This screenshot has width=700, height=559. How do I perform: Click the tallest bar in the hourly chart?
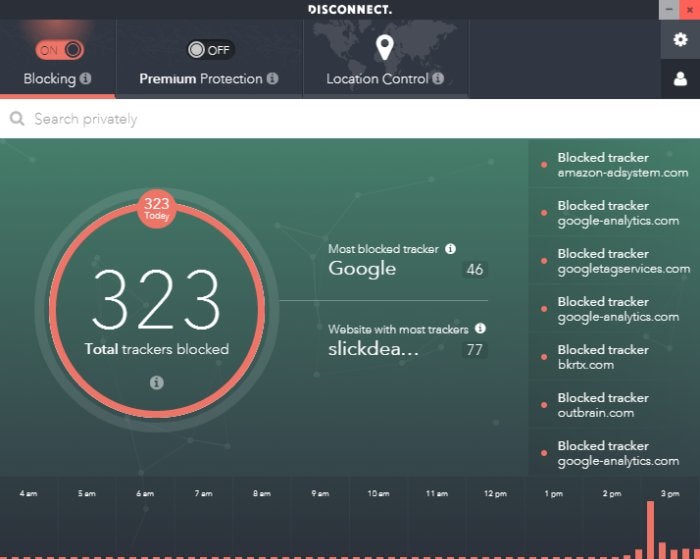[650, 530]
